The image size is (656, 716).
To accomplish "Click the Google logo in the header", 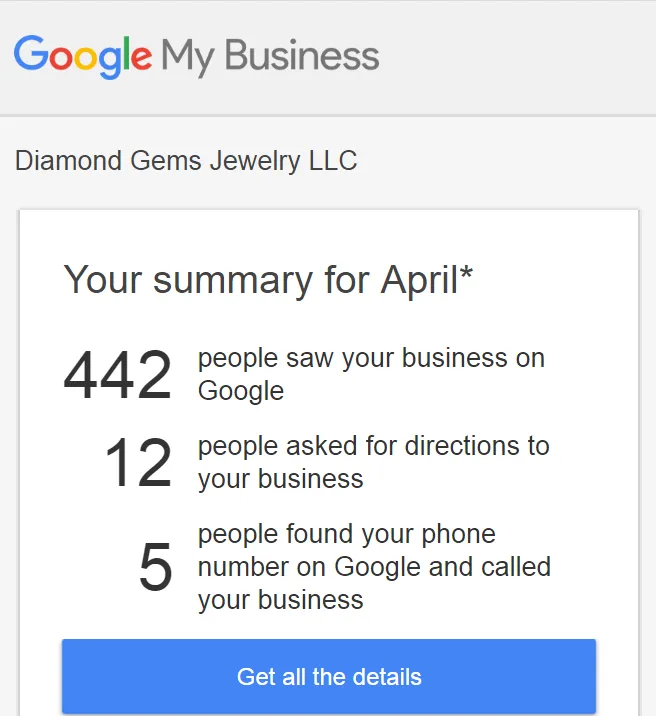I will click(x=83, y=57).
